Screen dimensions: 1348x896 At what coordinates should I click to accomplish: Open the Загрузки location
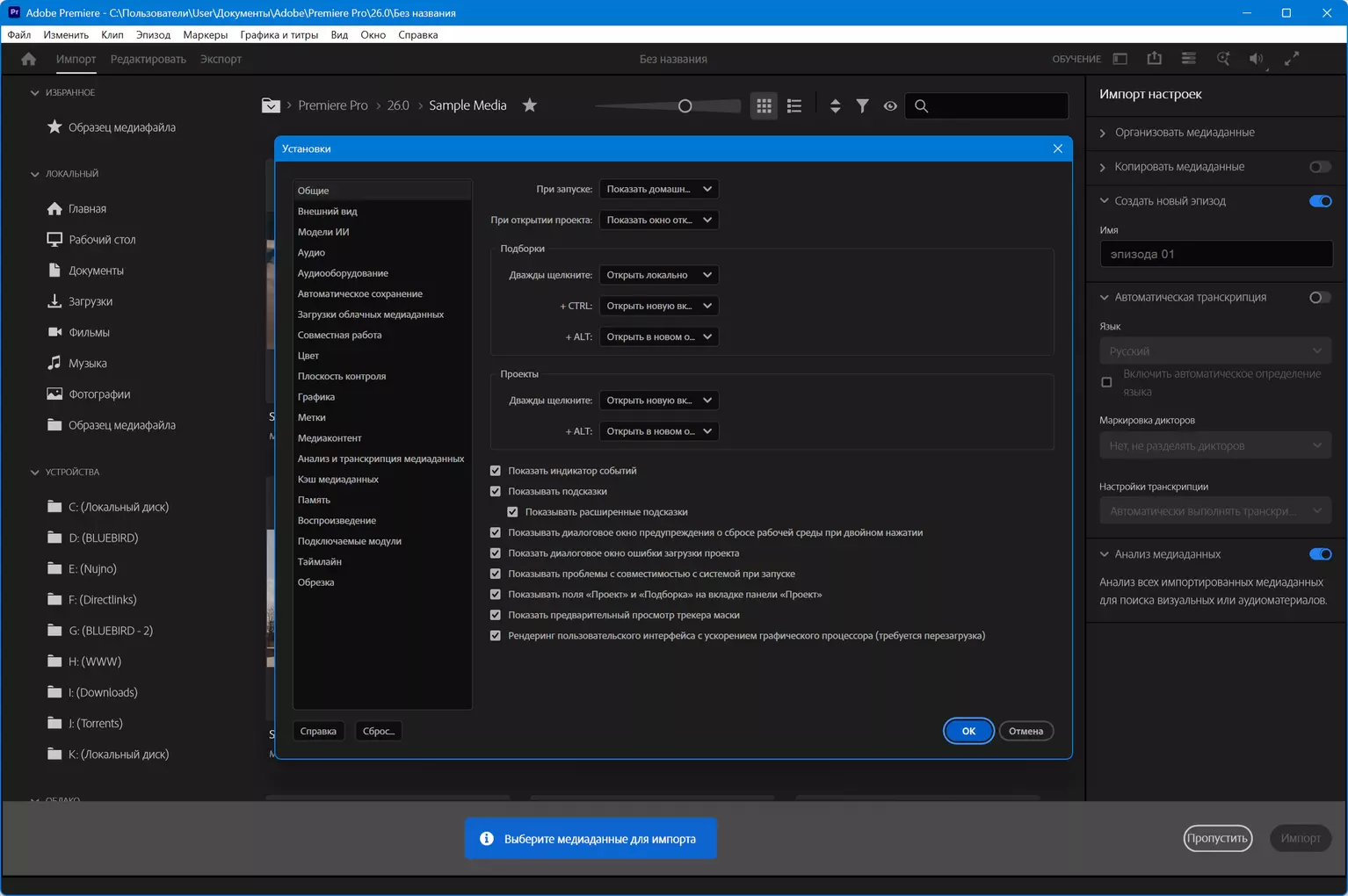pos(91,301)
